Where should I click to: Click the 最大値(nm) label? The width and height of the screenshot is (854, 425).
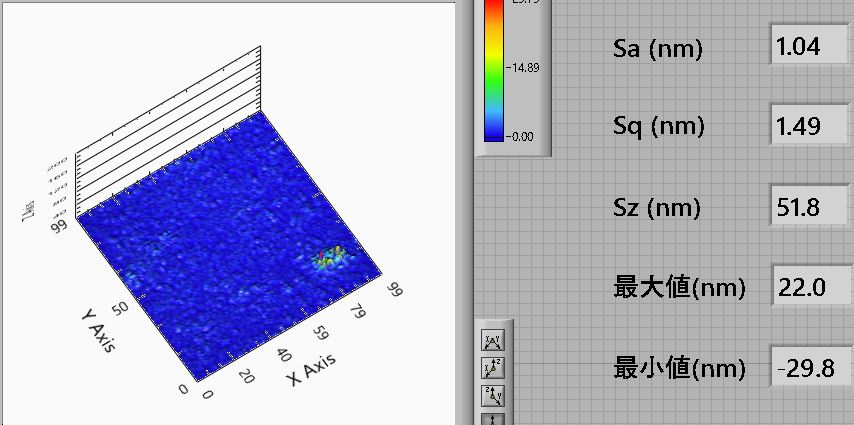[x=679, y=289]
